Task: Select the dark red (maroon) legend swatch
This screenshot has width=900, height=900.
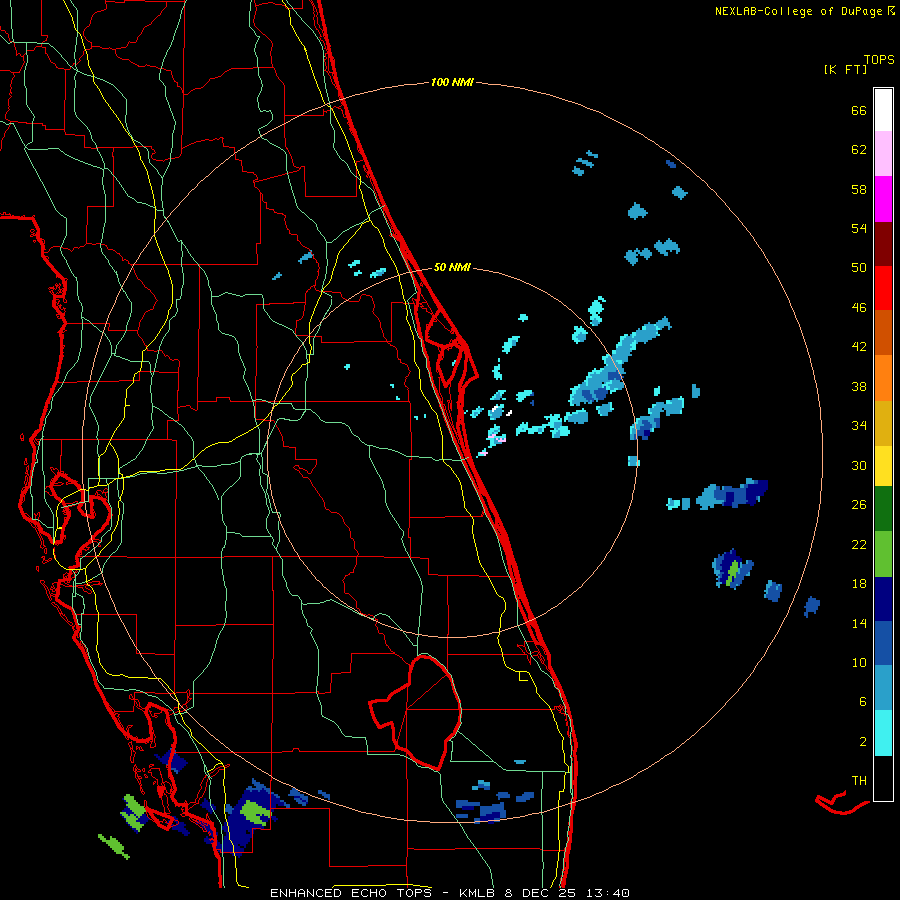Action: [883, 244]
